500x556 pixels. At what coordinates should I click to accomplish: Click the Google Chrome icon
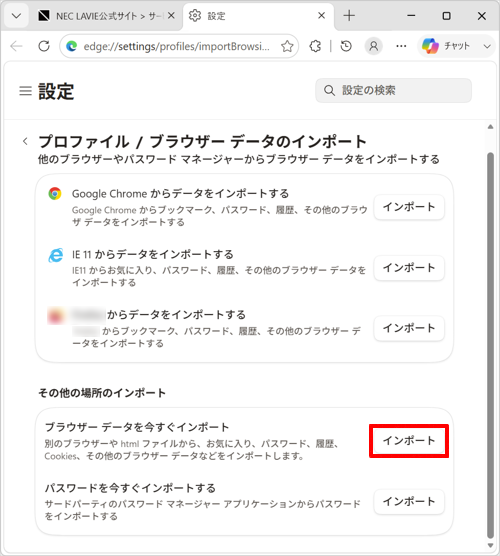pyautogui.click(x=55, y=194)
